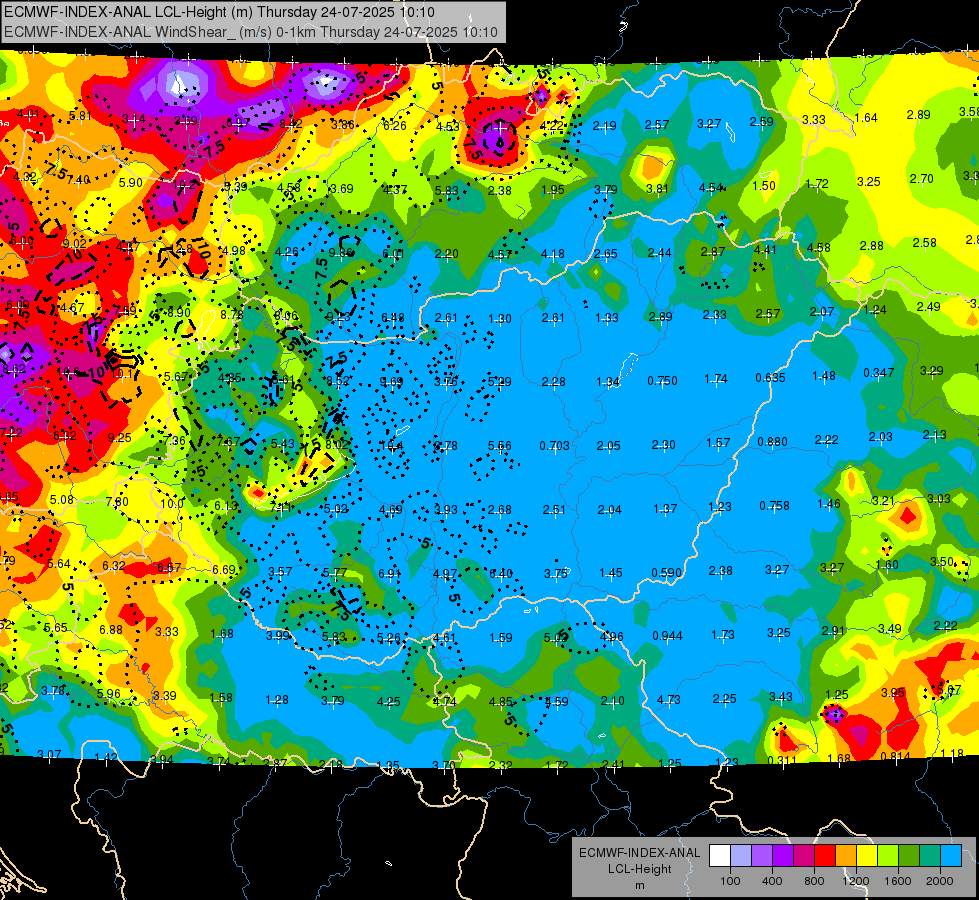Click the wind shear value 2.03
The width and height of the screenshot is (979, 900).
880,437
